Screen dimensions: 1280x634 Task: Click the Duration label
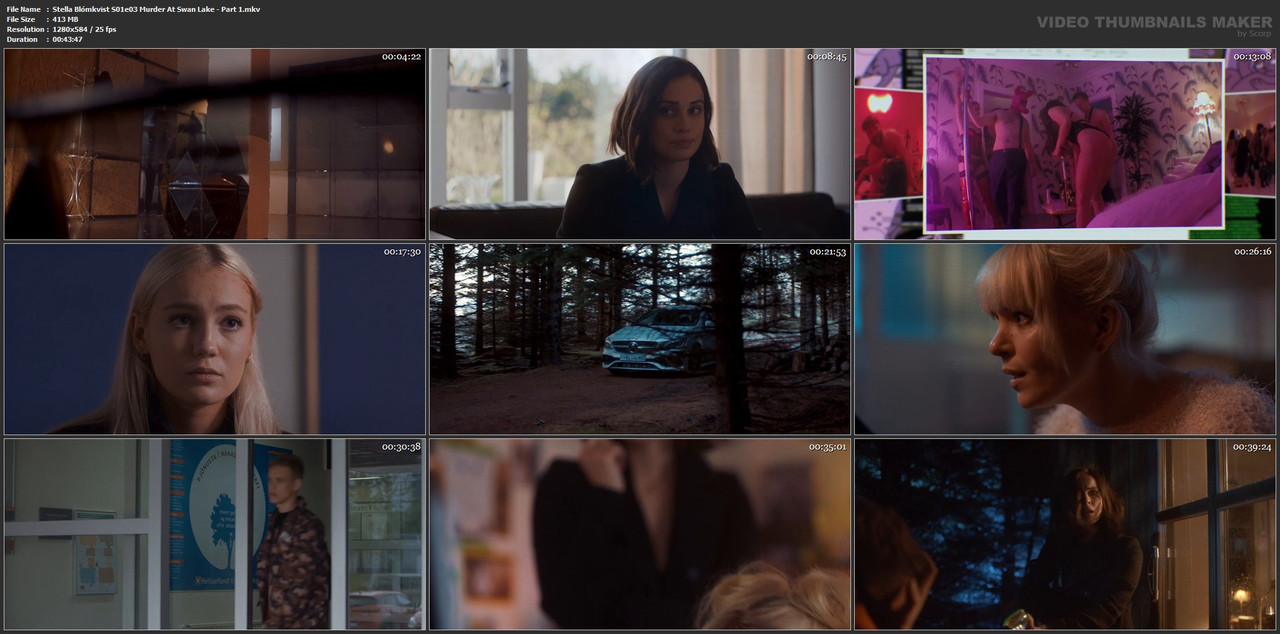pos(22,39)
